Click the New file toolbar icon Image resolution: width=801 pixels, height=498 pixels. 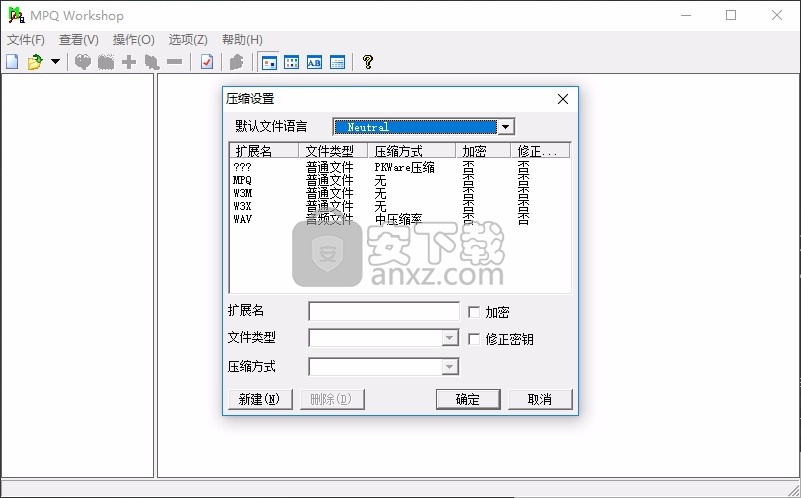[x=12, y=62]
